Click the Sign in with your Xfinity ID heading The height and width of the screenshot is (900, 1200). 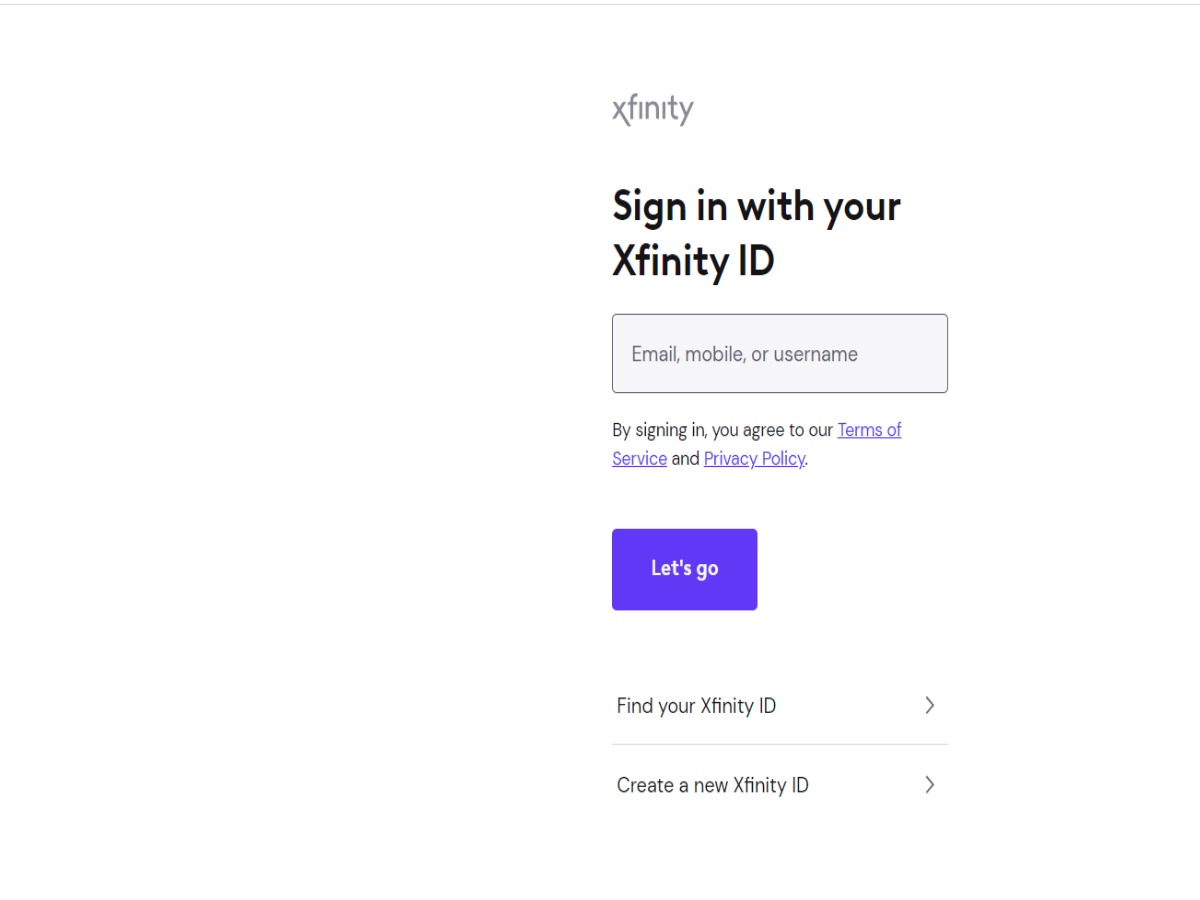coord(756,234)
